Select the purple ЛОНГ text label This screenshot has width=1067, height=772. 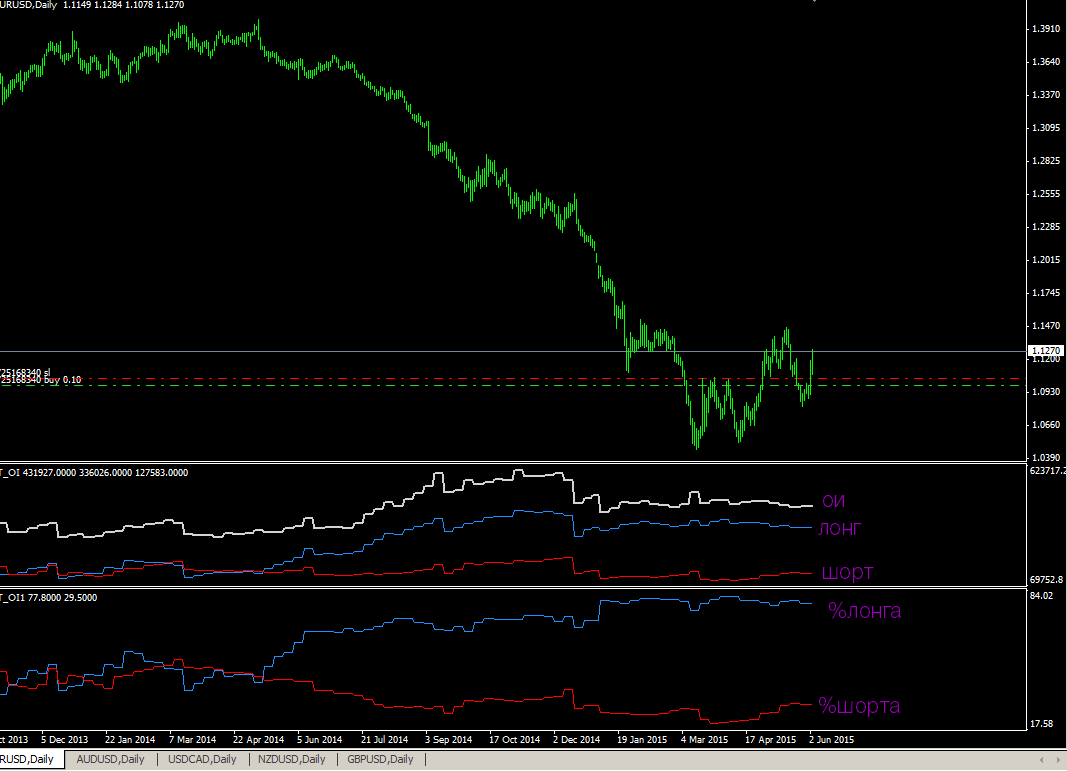(840, 529)
